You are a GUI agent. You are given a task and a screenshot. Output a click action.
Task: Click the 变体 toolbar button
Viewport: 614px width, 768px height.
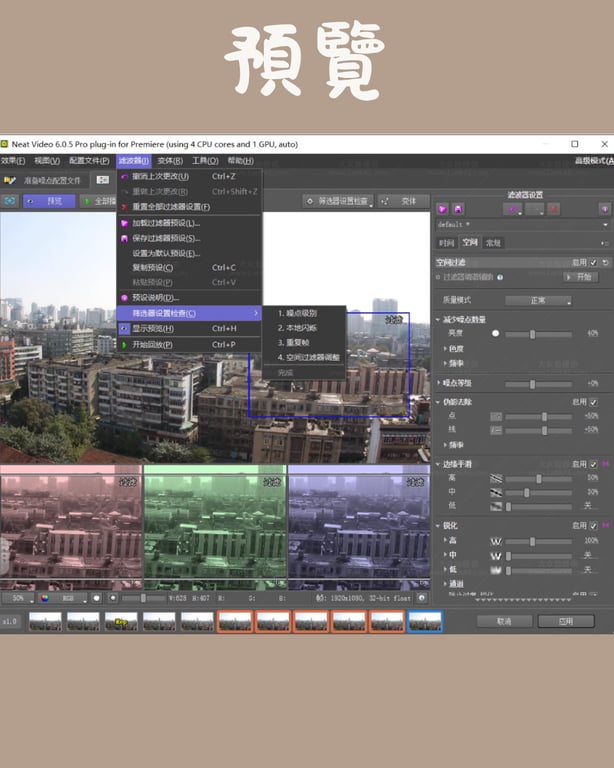(403, 201)
